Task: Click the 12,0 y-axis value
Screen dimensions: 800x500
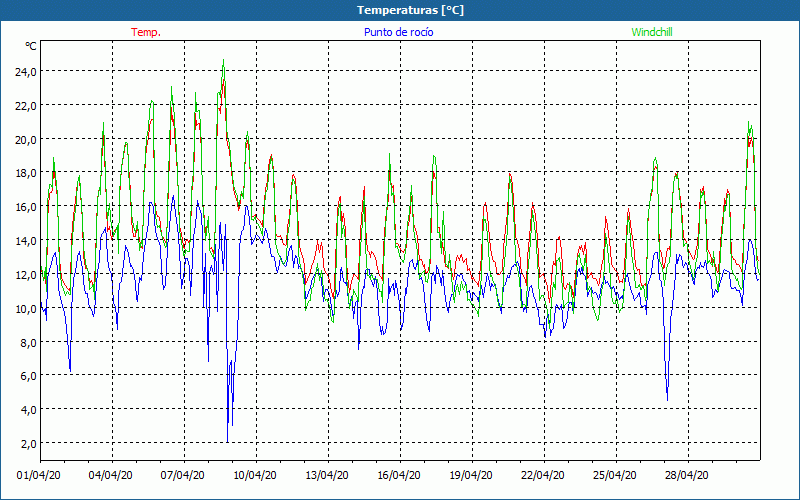Action: point(26,274)
